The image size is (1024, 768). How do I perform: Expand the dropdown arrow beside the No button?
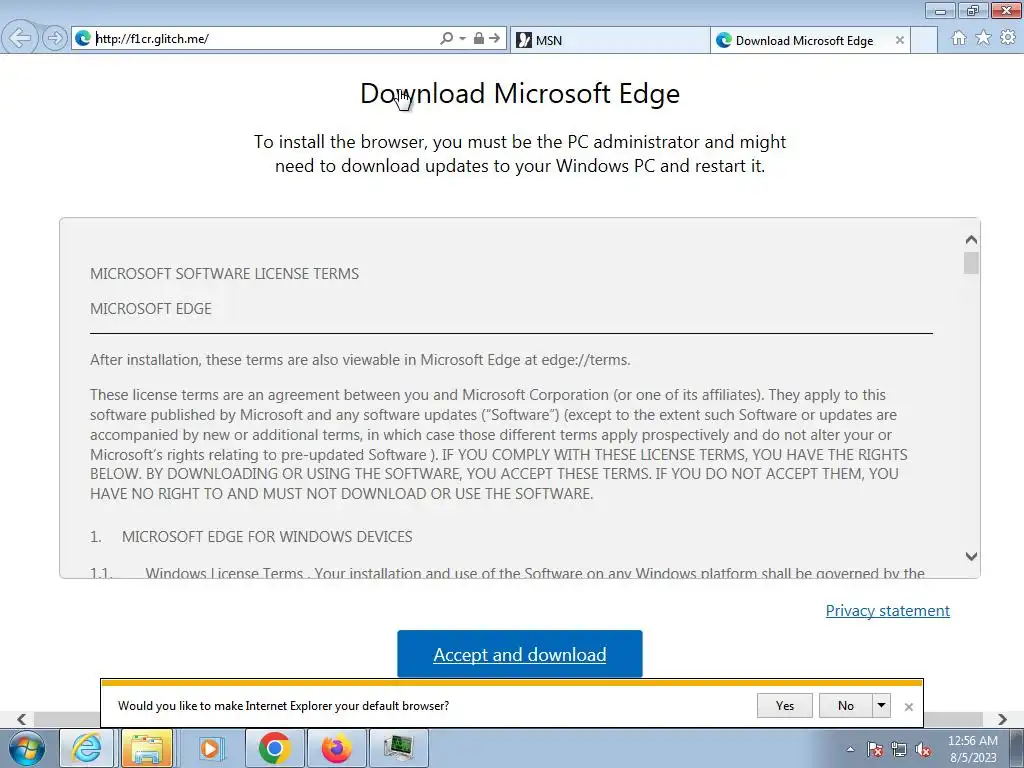click(882, 705)
